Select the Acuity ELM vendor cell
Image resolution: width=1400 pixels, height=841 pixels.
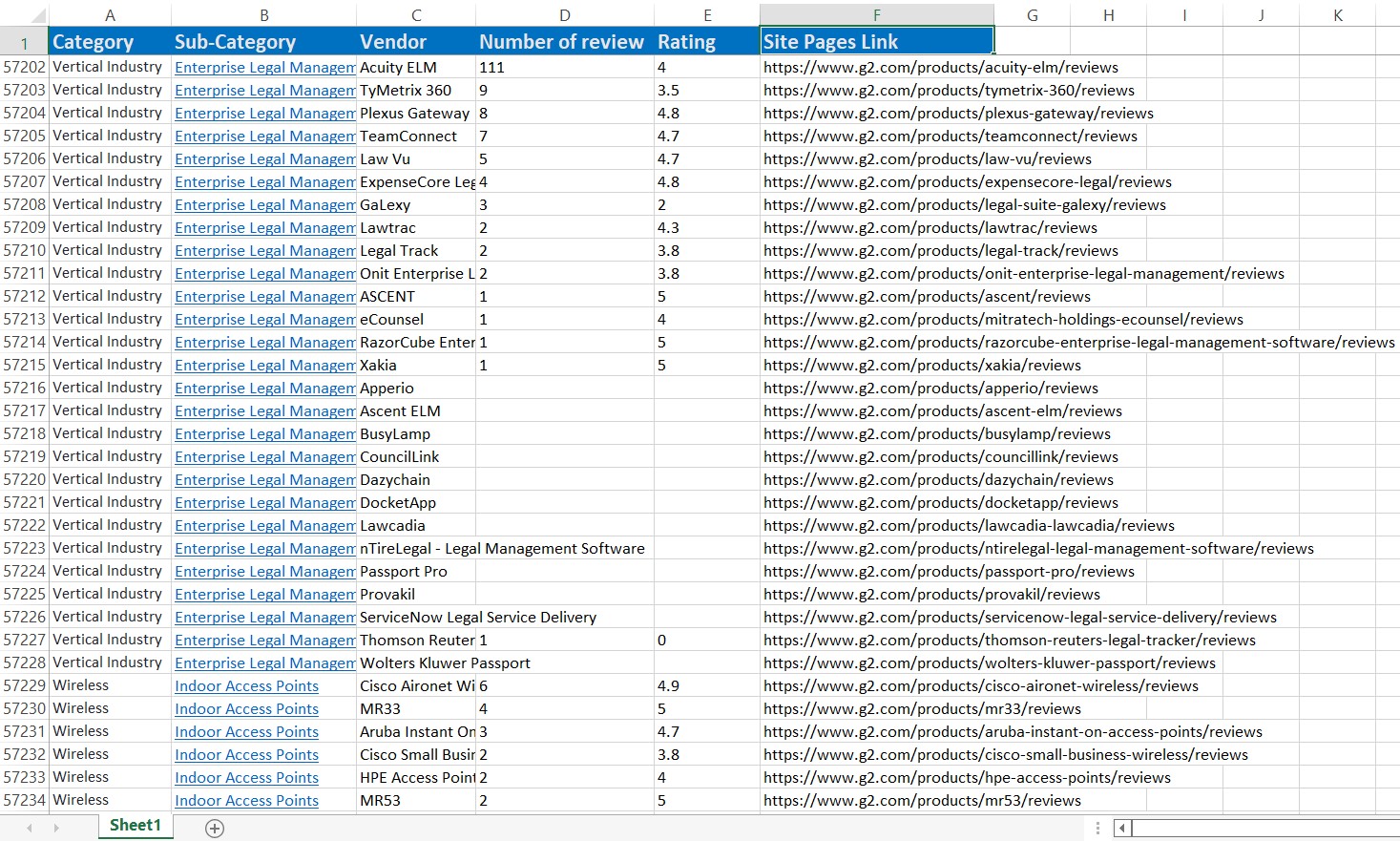click(x=416, y=68)
